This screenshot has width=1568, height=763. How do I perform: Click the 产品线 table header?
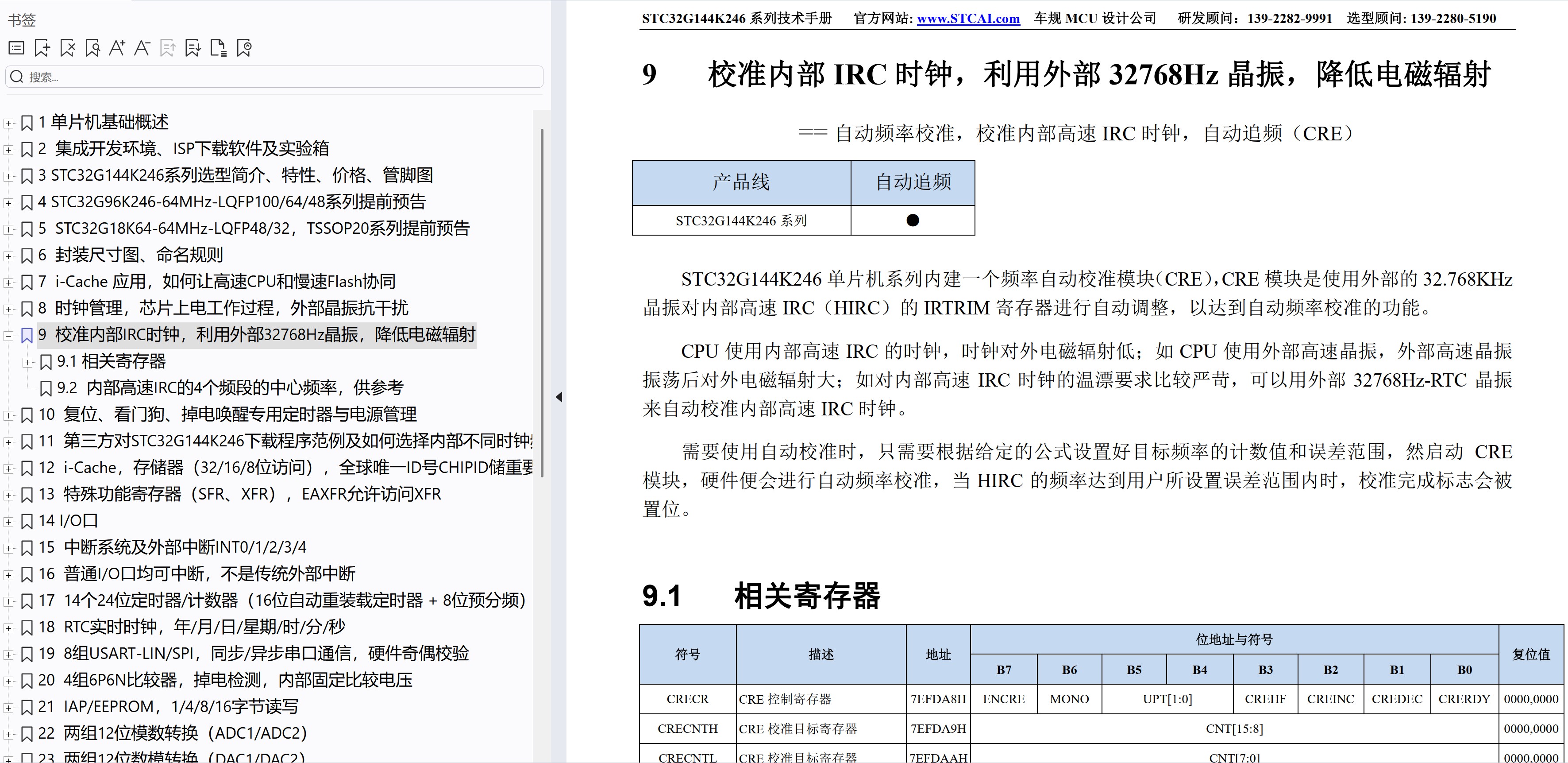click(741, 182)
